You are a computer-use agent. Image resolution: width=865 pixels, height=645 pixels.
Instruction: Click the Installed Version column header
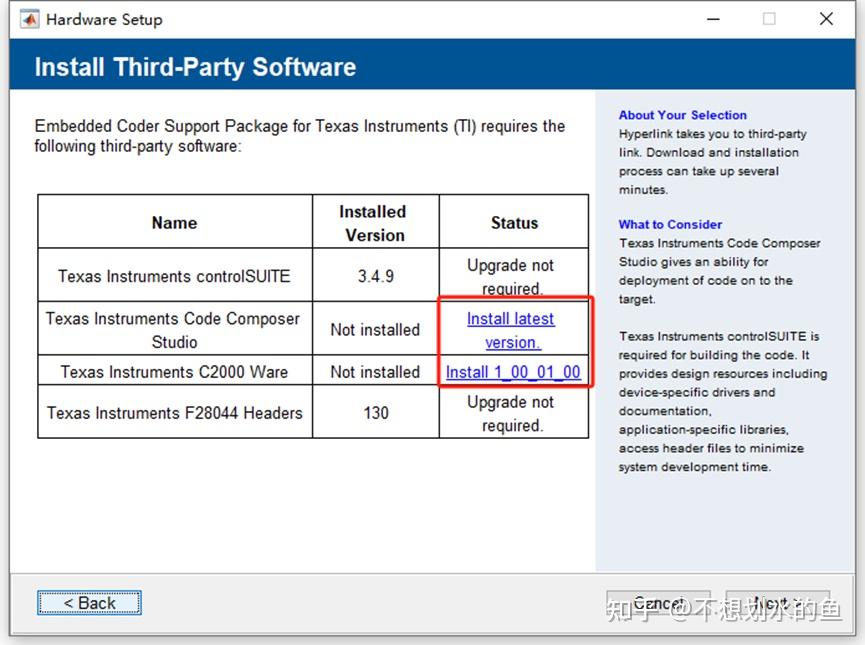point(376,222)
